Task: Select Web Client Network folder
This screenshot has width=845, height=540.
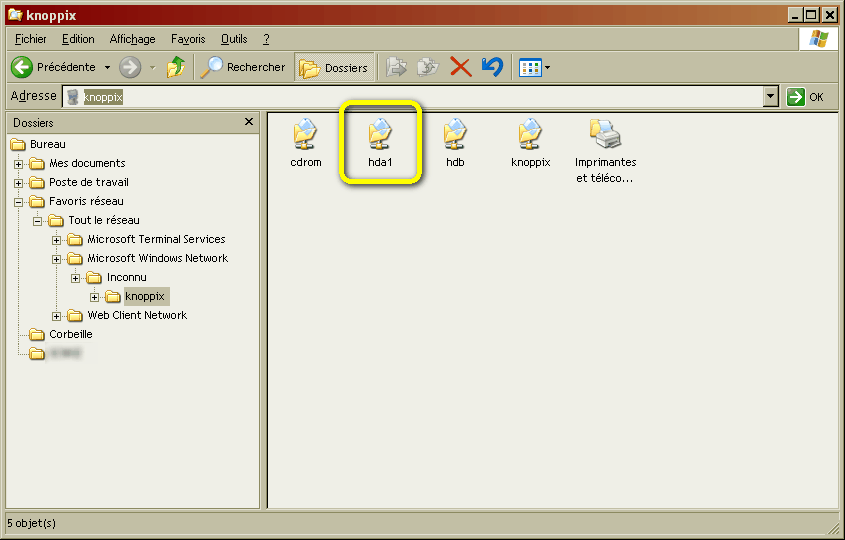Action: [x=137, y=315]
